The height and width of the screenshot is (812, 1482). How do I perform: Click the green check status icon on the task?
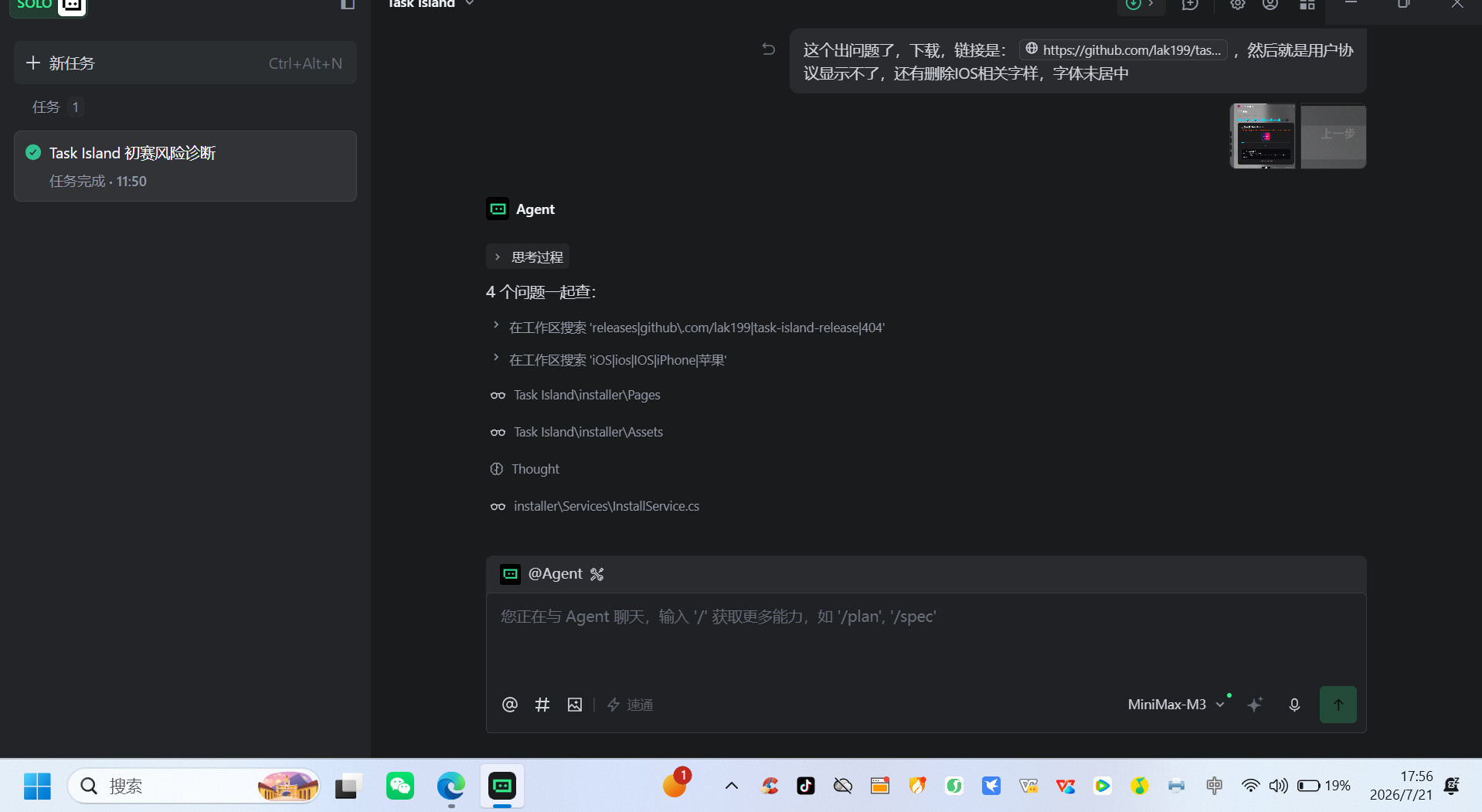(x=33, y=152)
